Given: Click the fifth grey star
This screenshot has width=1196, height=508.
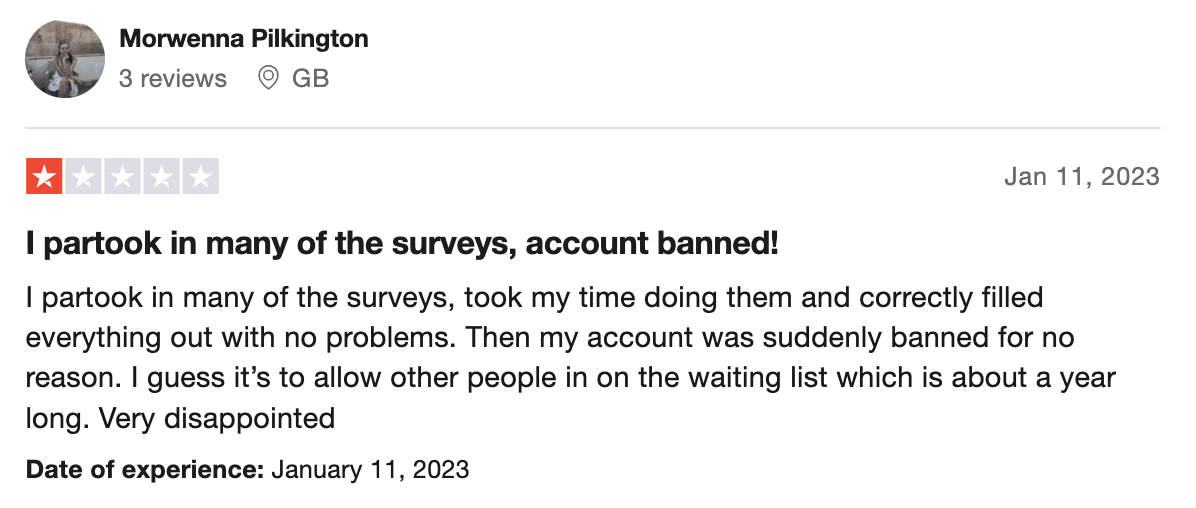Looking at the screenshot, I should point(201,176).
